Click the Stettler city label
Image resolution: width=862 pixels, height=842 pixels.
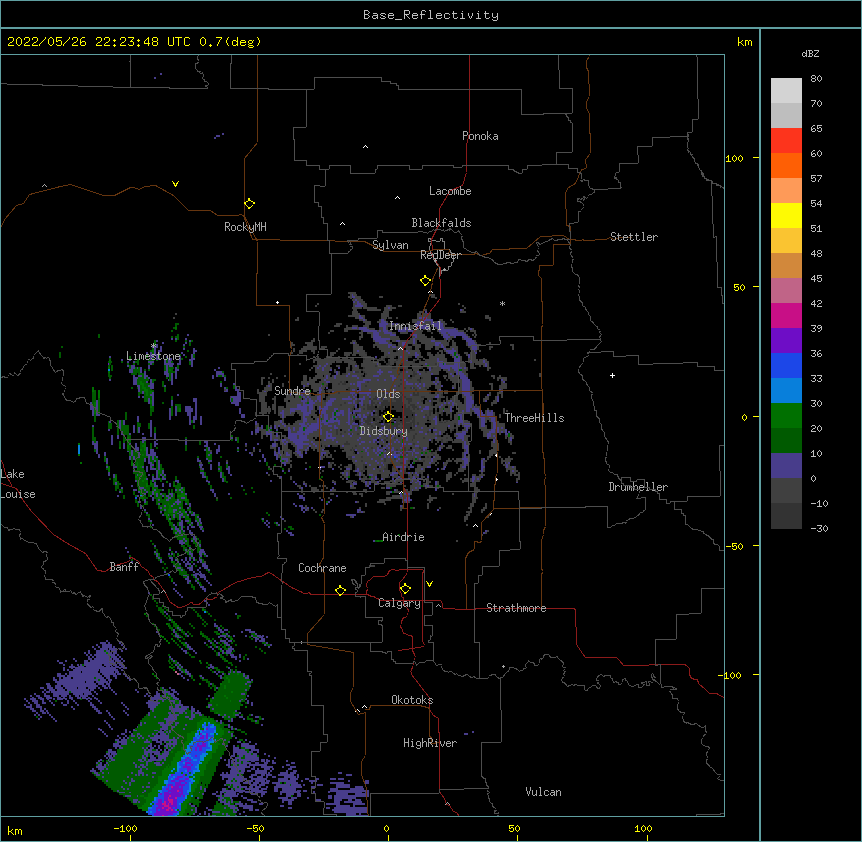click(634, 237)
